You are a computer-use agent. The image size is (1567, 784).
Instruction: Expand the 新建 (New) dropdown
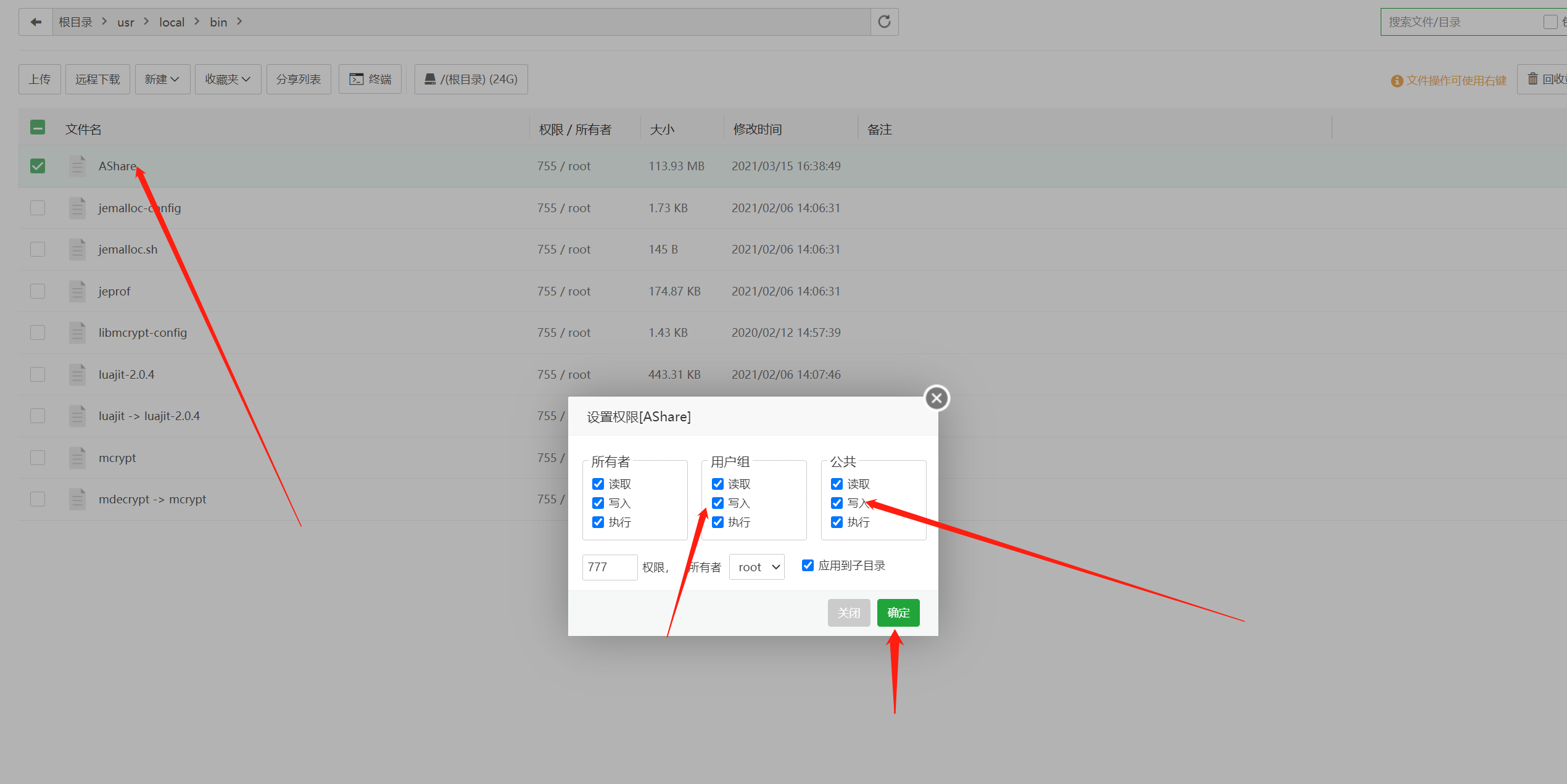pos(162,79)
